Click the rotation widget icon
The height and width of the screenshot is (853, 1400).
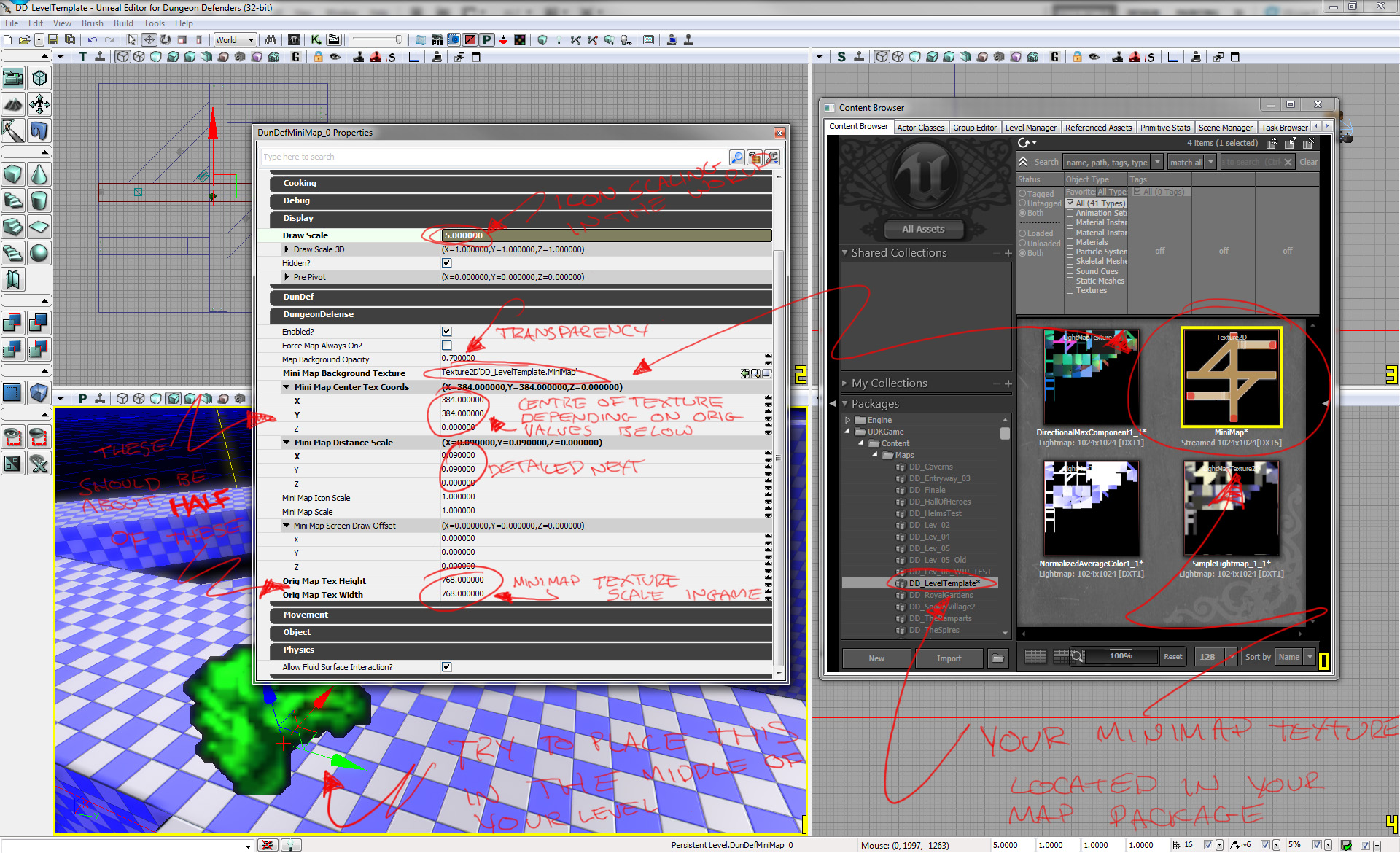tap(166, 40)
